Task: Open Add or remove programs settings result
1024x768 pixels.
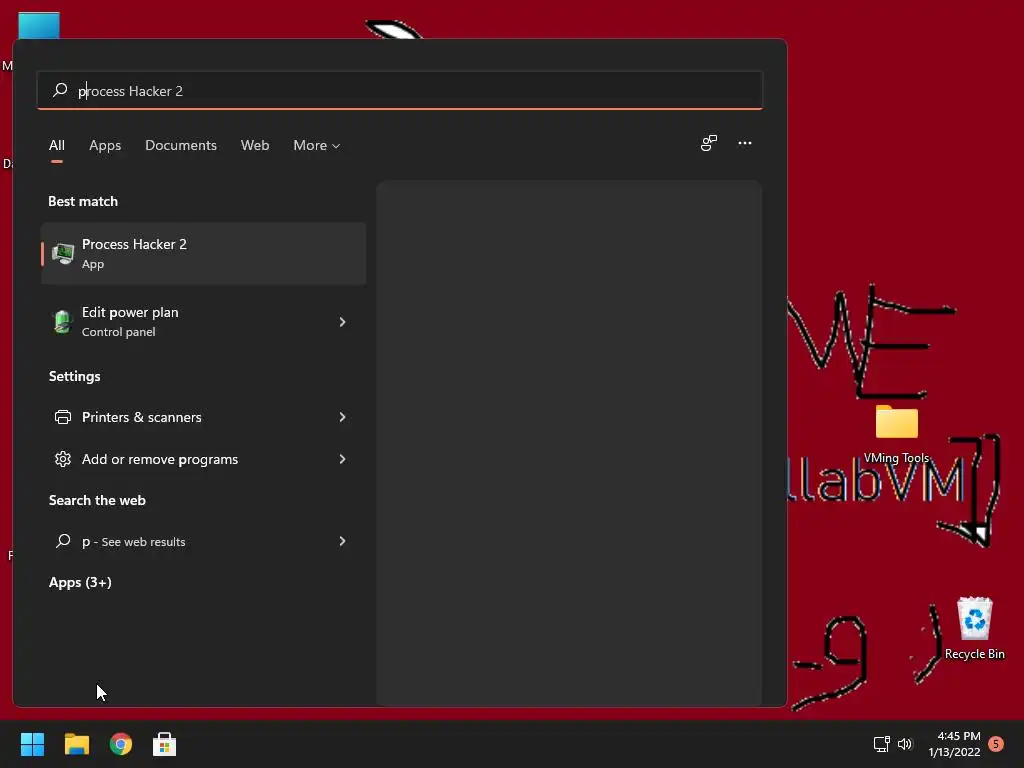Action: point(203,459)
